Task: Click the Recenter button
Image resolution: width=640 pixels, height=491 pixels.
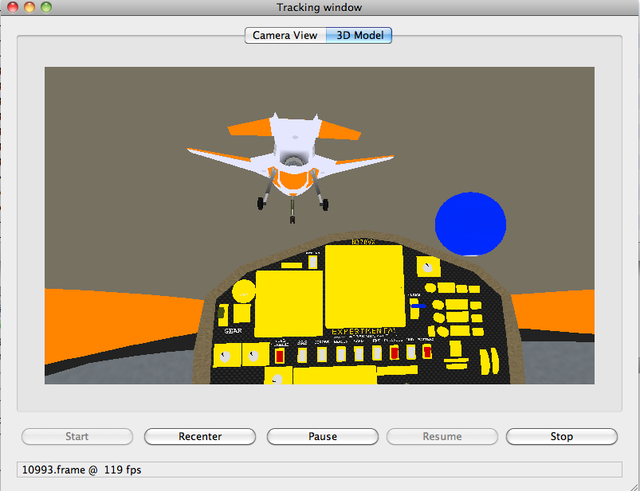Action: click(x=200, y=436)
